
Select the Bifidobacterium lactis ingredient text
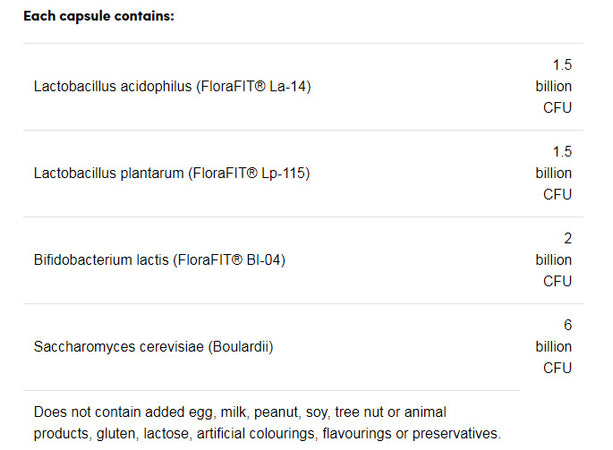[100, 261]
